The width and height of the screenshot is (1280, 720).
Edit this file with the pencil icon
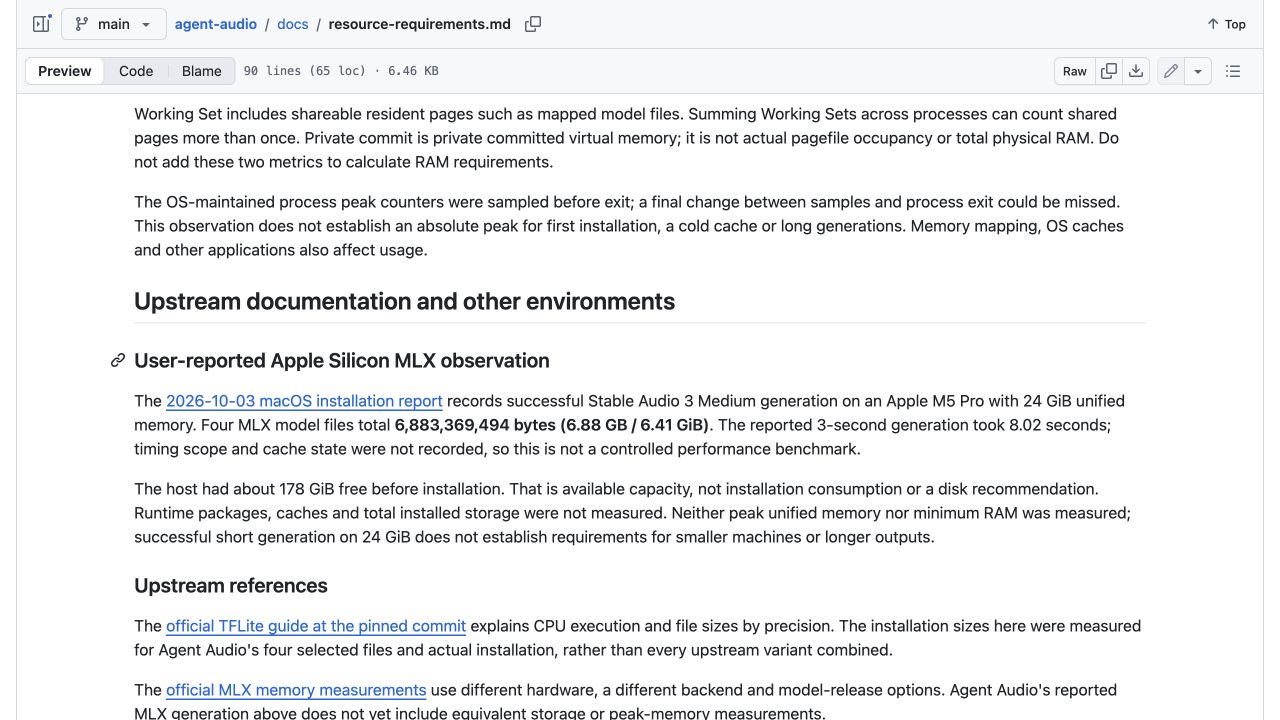(x=1171, y=71)
